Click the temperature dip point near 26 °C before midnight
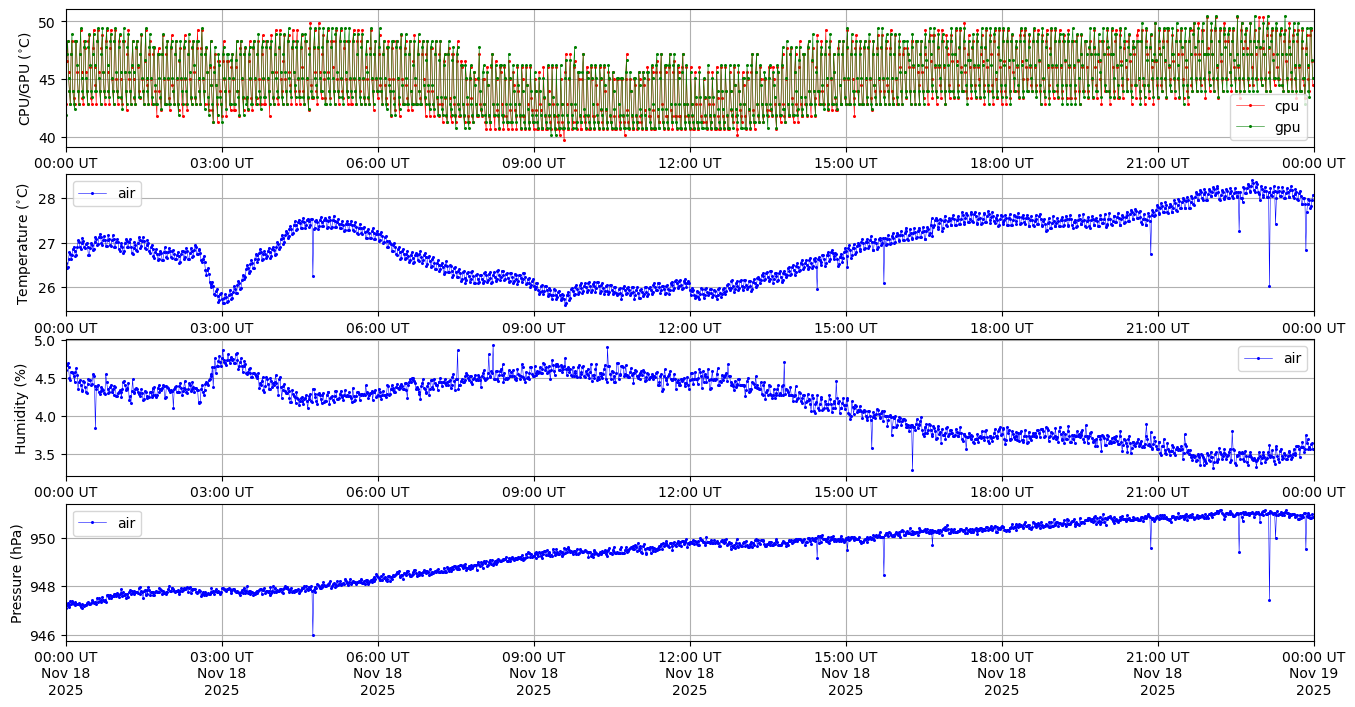The width and height of the screenshot is (1355, 707). point(1269,286)
